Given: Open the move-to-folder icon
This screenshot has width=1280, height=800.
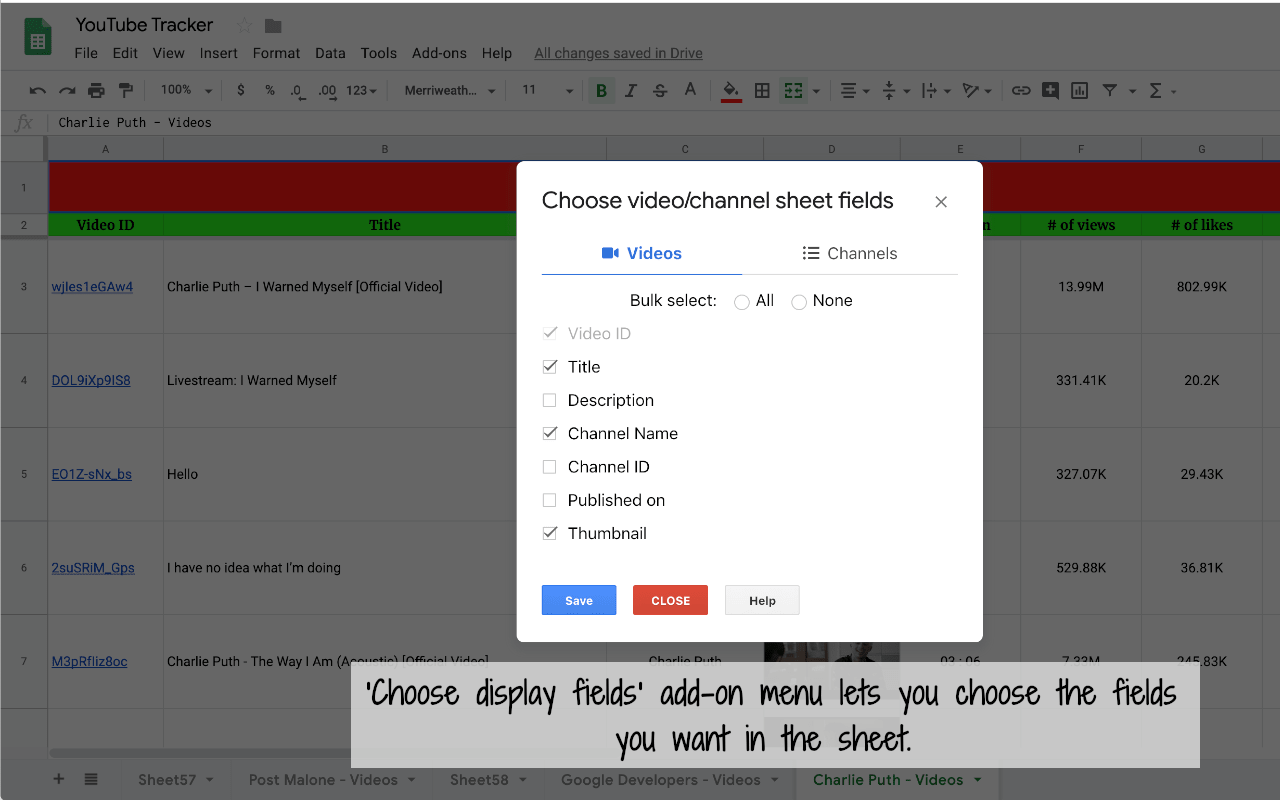Looking at the screenshot, I should click(x=273, y=26).
